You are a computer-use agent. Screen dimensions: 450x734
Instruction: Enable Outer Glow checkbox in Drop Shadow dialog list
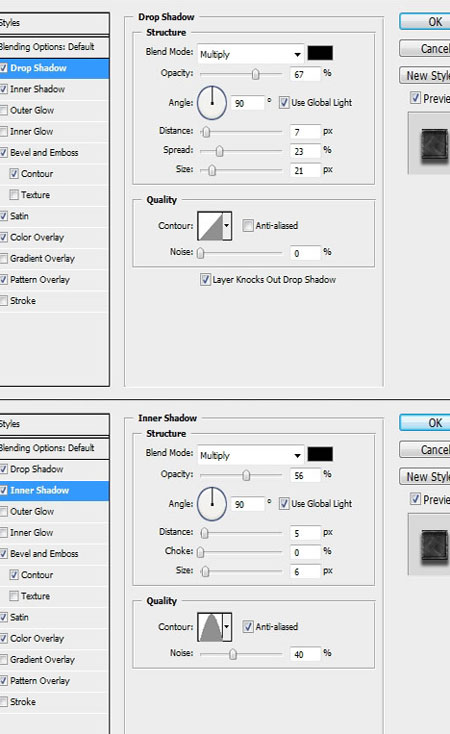(x=4, y=110)
